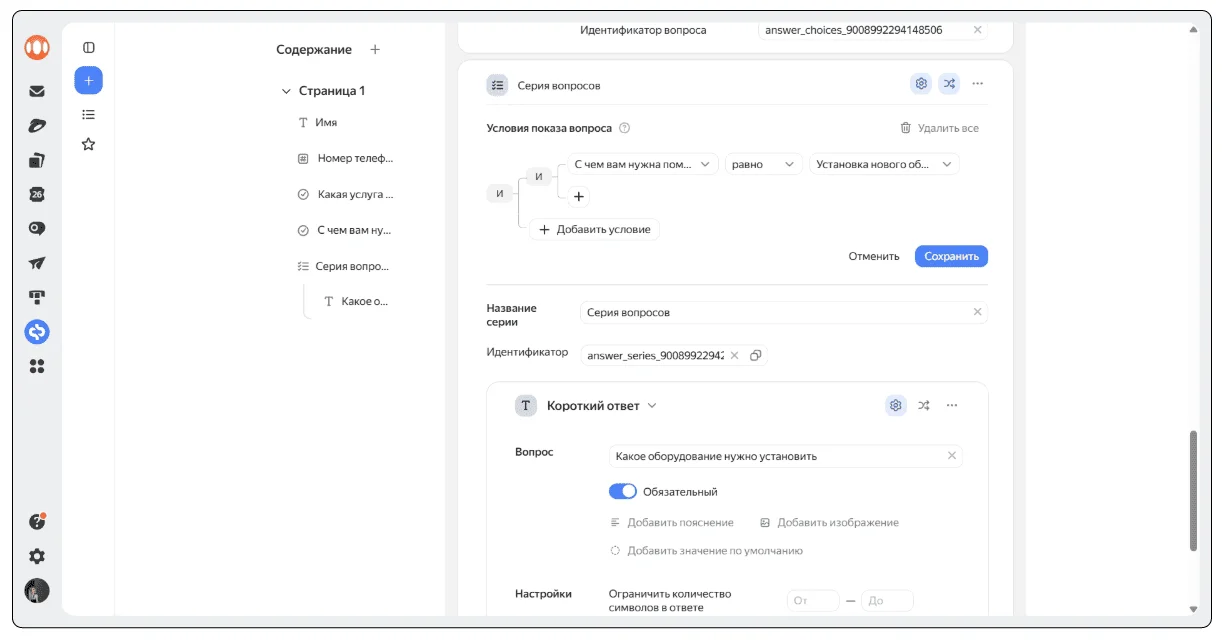Click Добавить пояснение link
This screenshot has height=643, width=1222.
(672, 522)
